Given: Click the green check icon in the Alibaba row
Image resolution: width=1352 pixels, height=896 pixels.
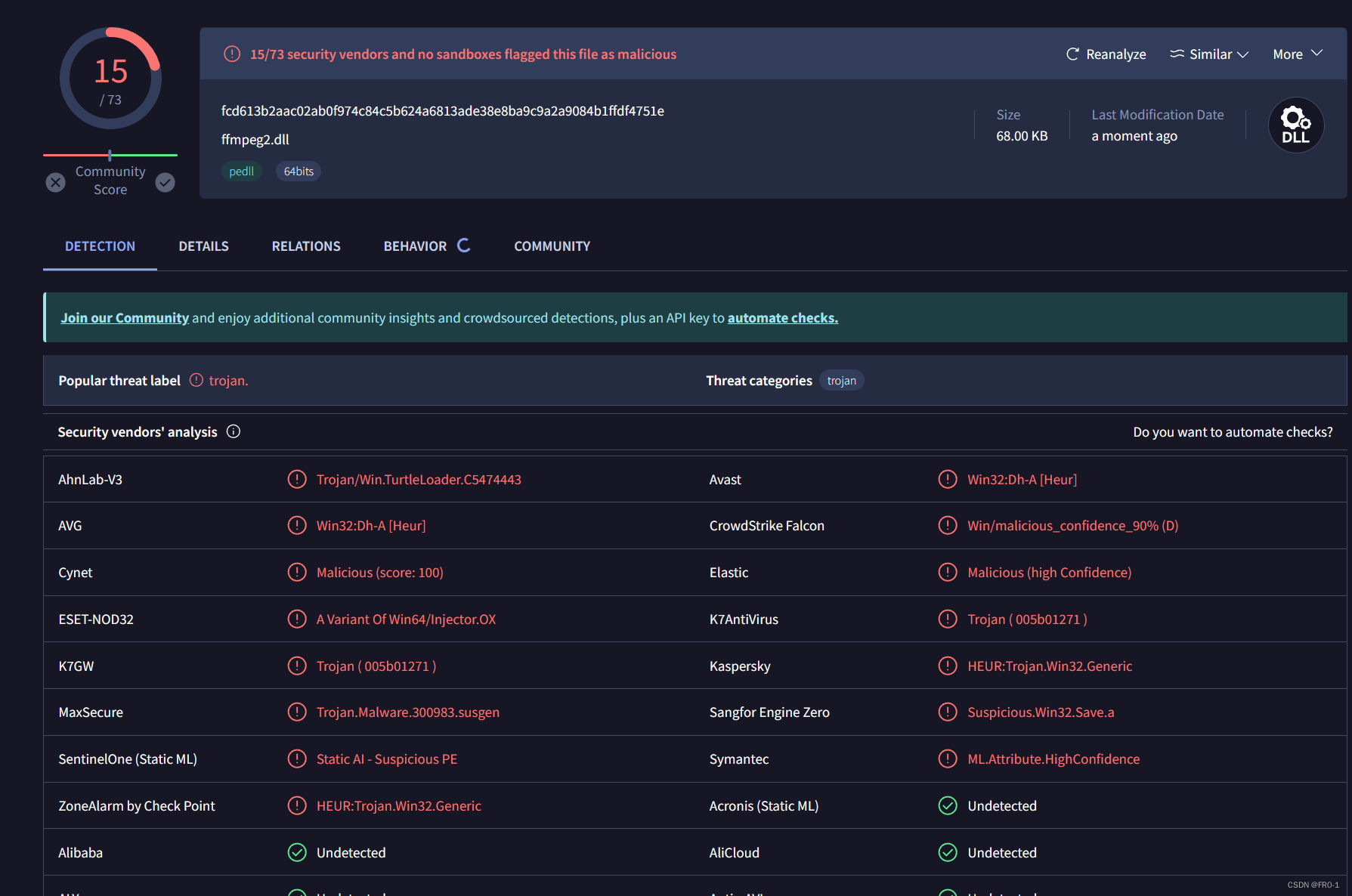Looking at the screenshot, I should click(297, 852).
